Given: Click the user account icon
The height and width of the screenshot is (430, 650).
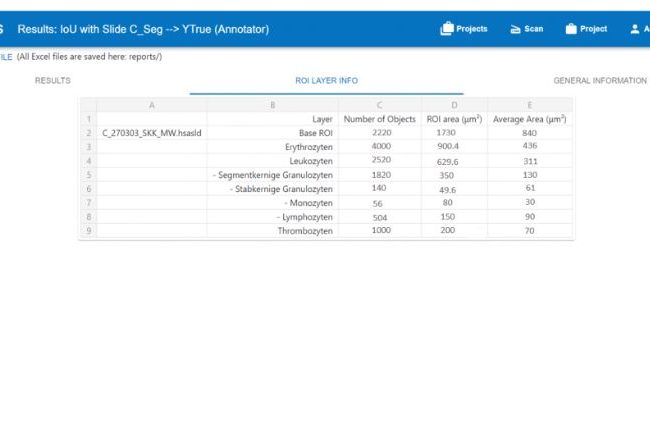Looking at the screenshot, I should pyautogui.click(x=635, y=29).
